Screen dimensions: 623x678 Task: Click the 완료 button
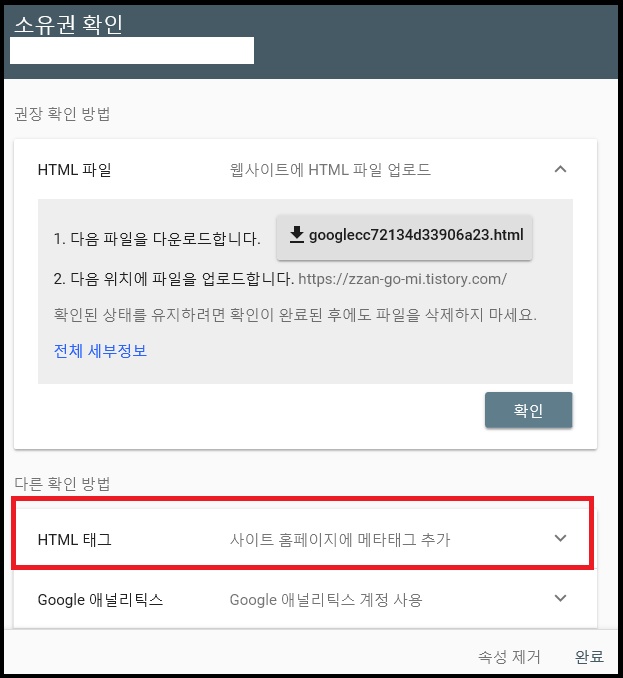pos(589,657)
